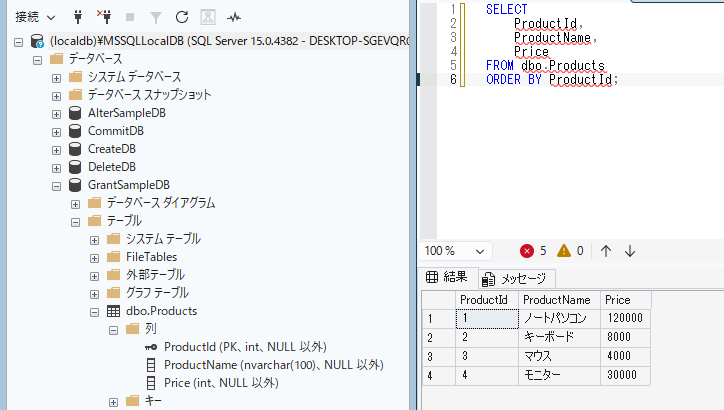Viewport: 724px width, 410px height.
Task: Select the result cell キーボード
Action: click(x=559, y=338)
